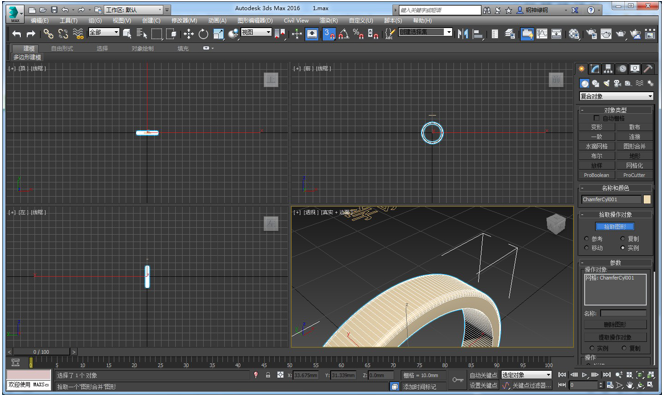This screenshot has width=664, height=397.
Task: Open the reference coordinate system View dropdown
Action: [256, 32]
